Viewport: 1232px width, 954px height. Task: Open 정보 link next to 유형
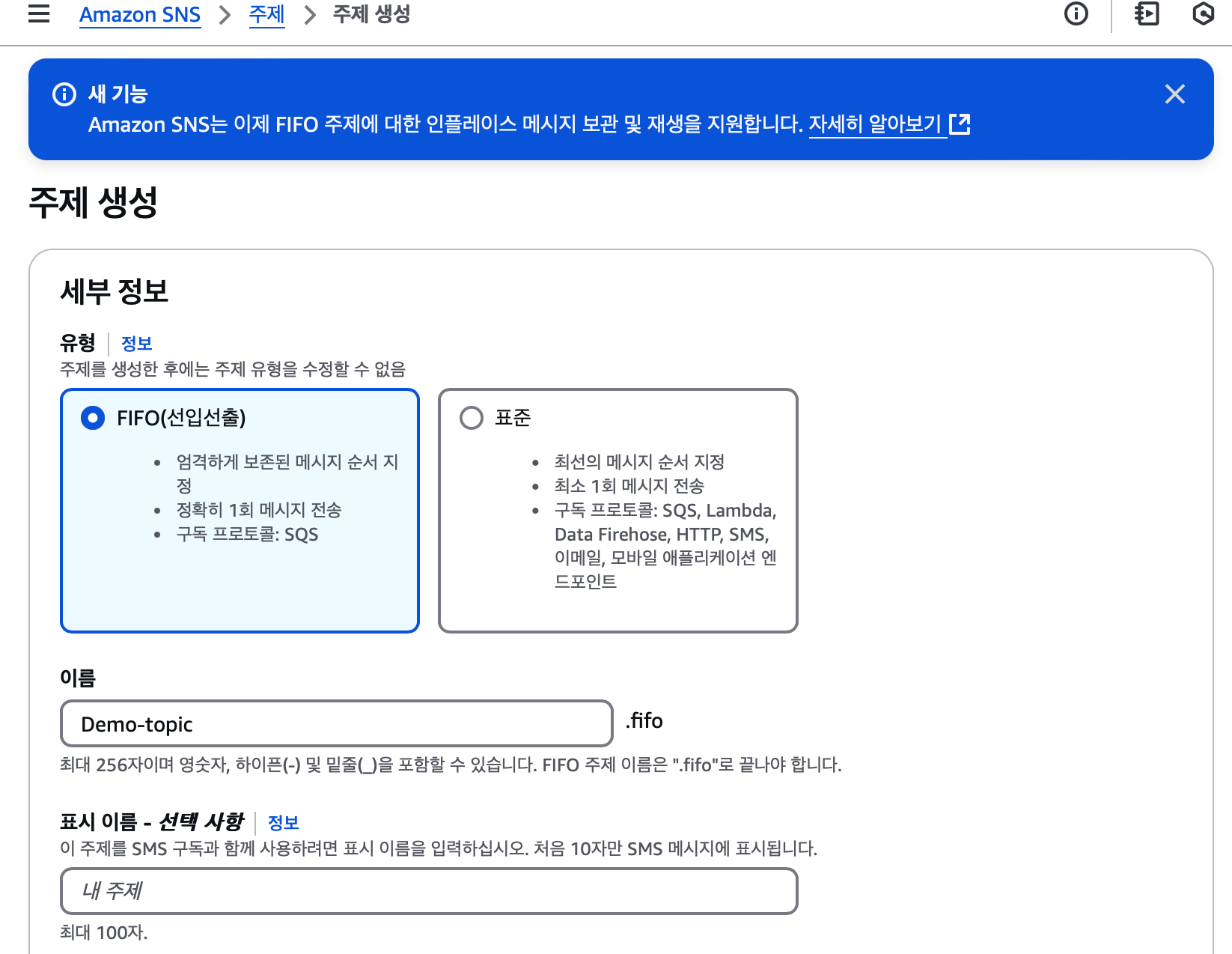click(x=137, y=344)
